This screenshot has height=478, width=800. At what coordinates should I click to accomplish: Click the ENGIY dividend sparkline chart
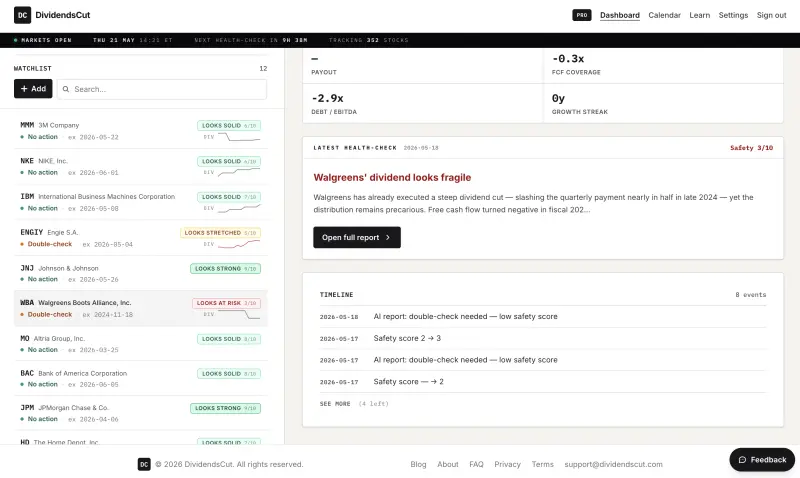239,244
